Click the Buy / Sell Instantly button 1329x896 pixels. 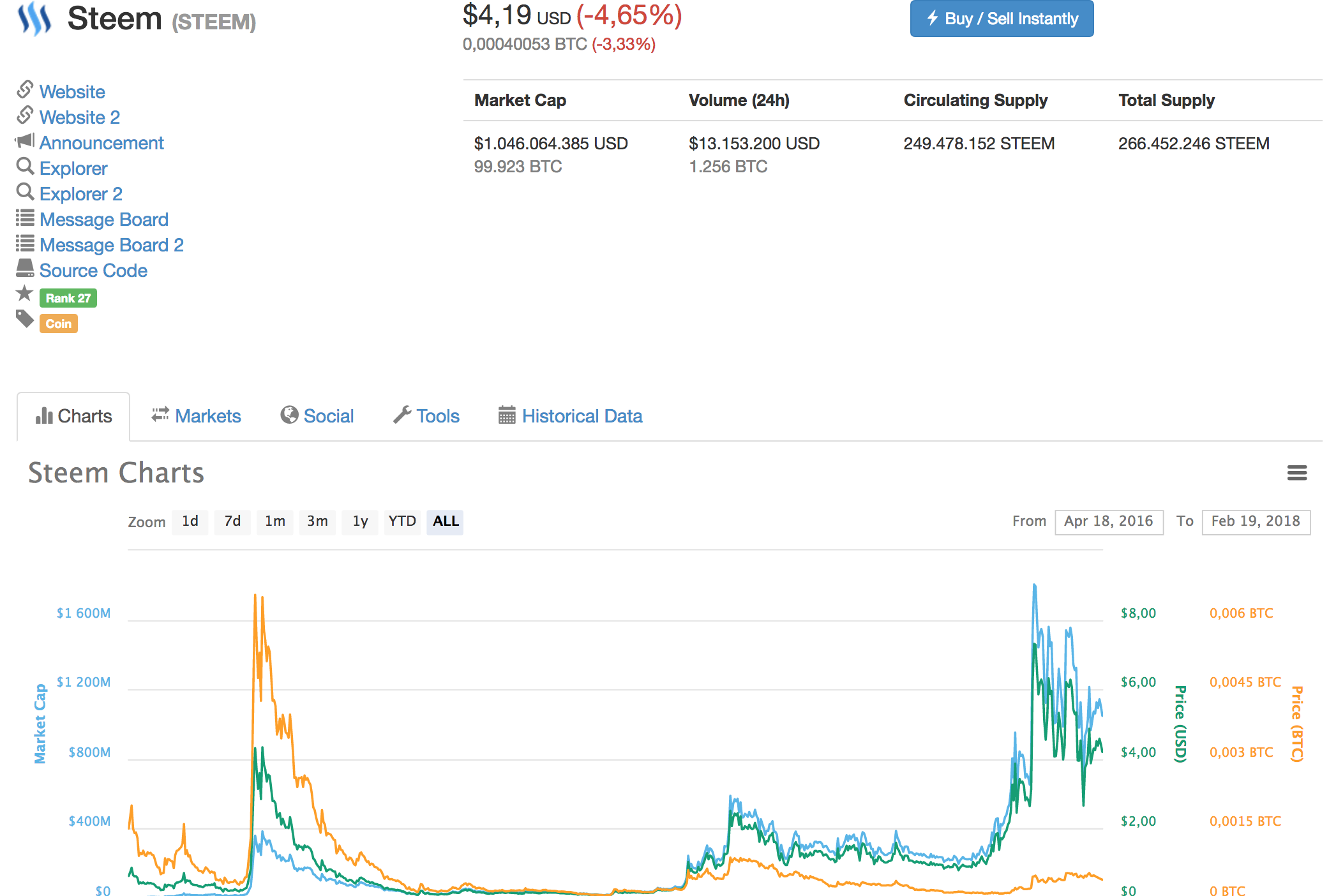click(1002, 19)
